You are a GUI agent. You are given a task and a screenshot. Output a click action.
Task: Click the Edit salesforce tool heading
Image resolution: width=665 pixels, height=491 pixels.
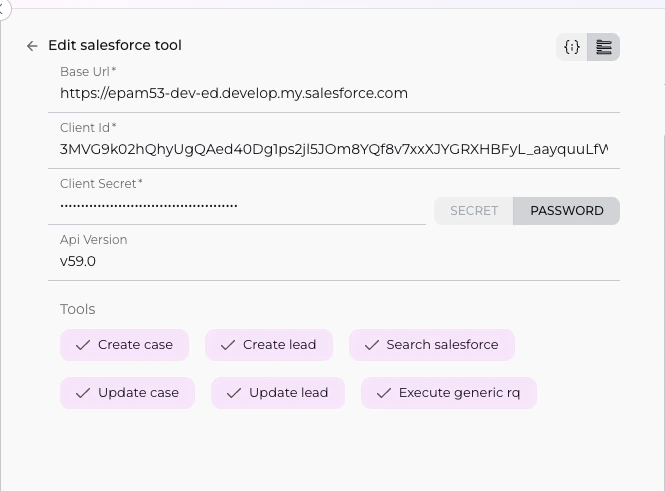[x=115, y=45]
